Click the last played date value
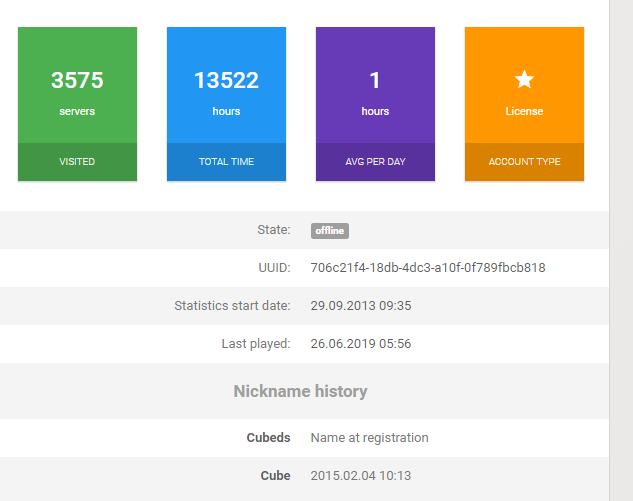Screen dimensions: 633x501 click(x=361, y=344)
